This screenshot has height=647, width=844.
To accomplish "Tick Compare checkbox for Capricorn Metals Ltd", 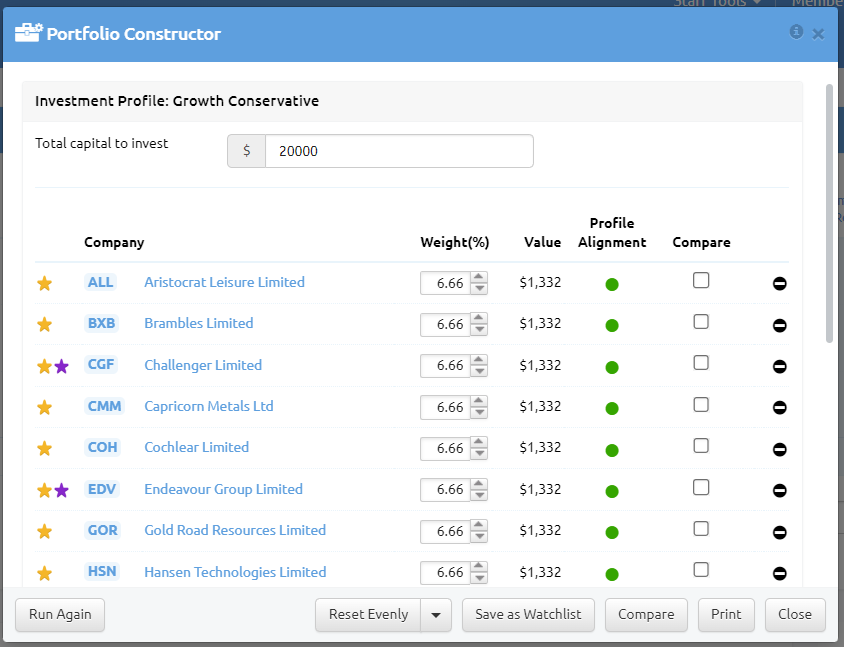I will click(x=701, y=404).
